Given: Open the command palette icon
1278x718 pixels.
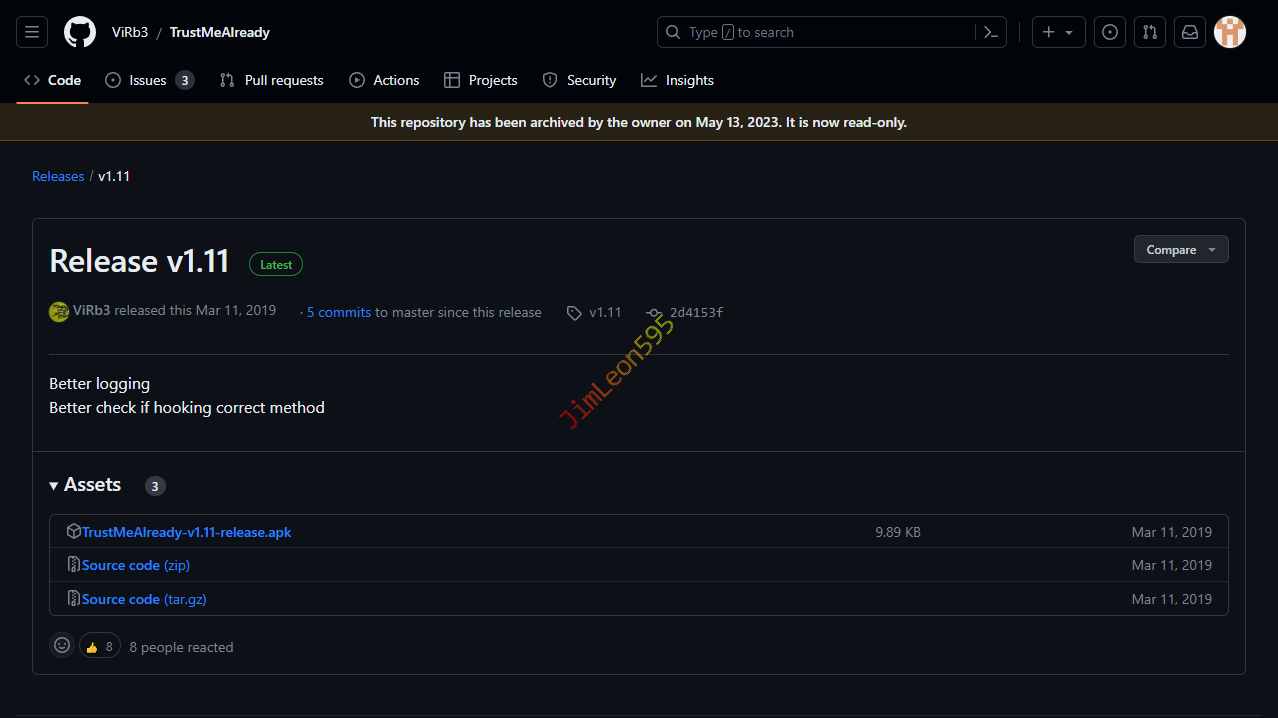Looking at the screenshot, I should point(990,32).
